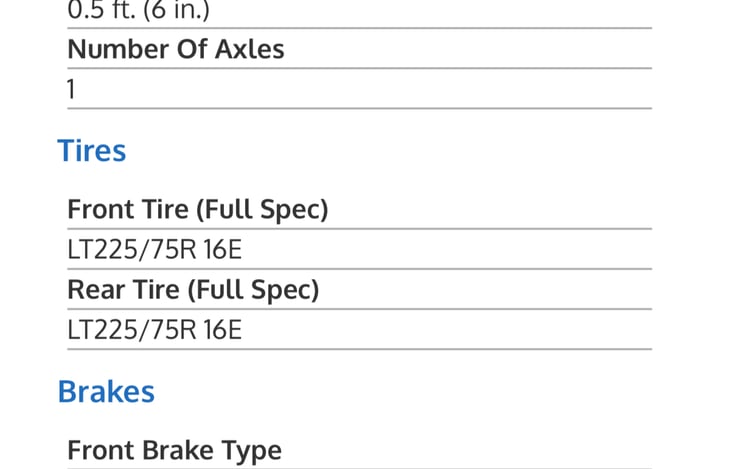Select the Rear Tire (Full Spec) label

193,290
